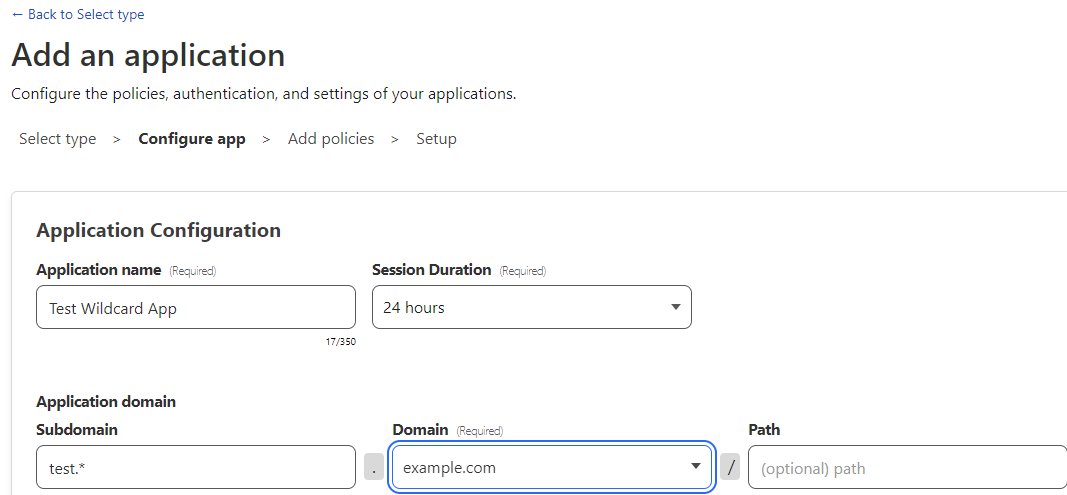Open the Session Duration '24 hours' dropdown
1067x495 pixels.
[x=532, y=307]
